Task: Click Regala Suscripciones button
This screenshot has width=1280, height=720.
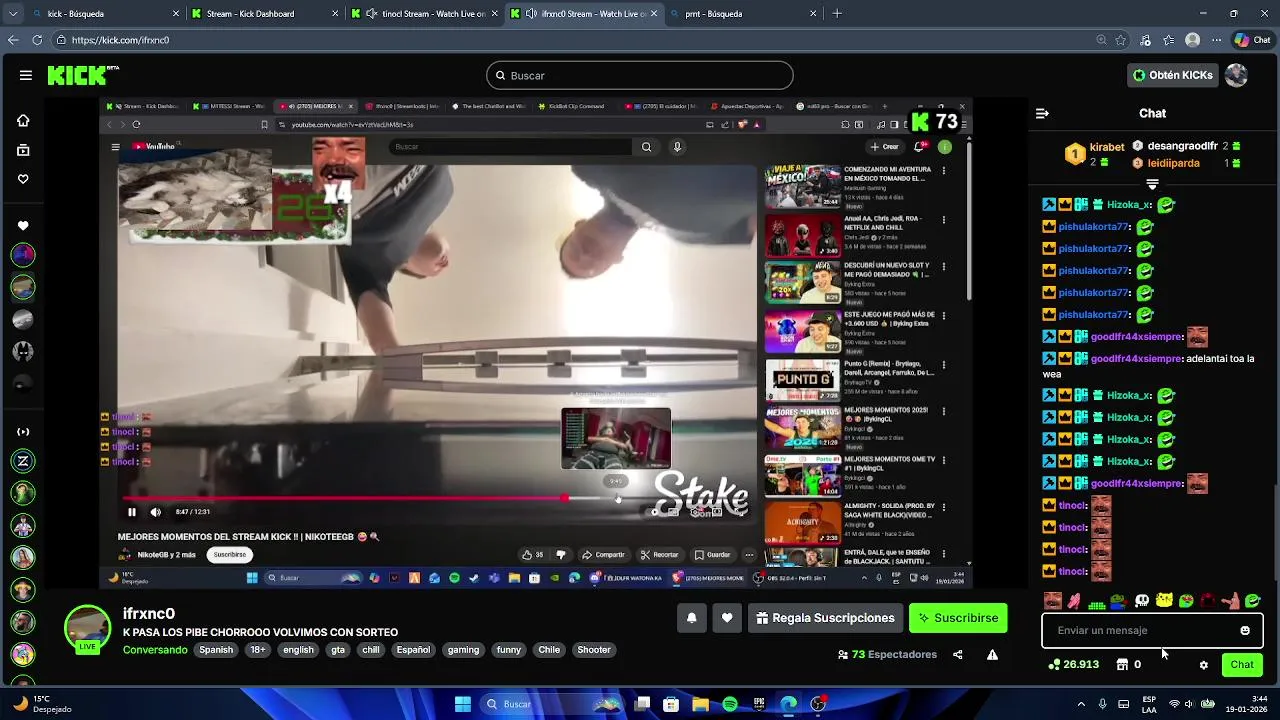Action: pyautogui.click(x=825, y=618)
